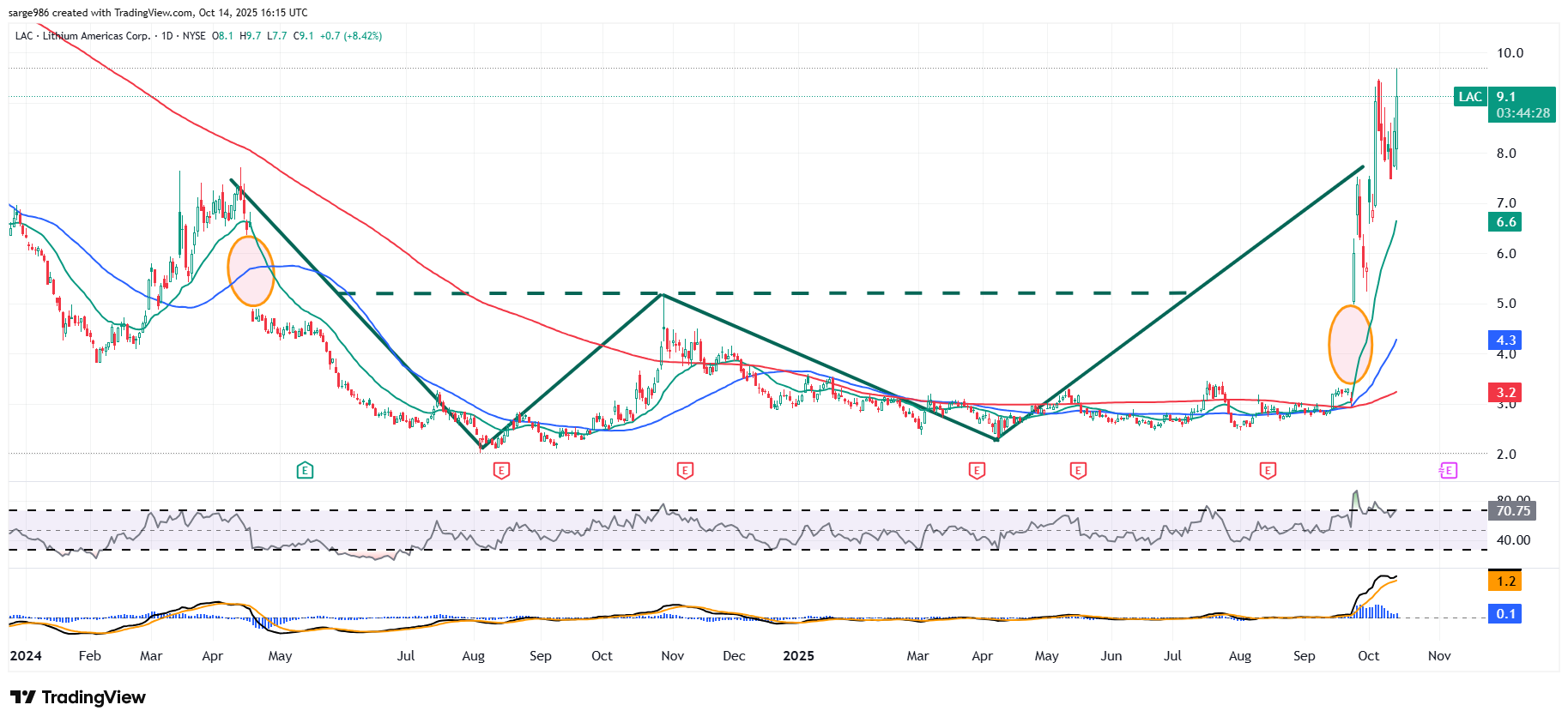The image size is (1568, 723).
Task: Click the red earnings marker near November 2024
Action: 685,470
